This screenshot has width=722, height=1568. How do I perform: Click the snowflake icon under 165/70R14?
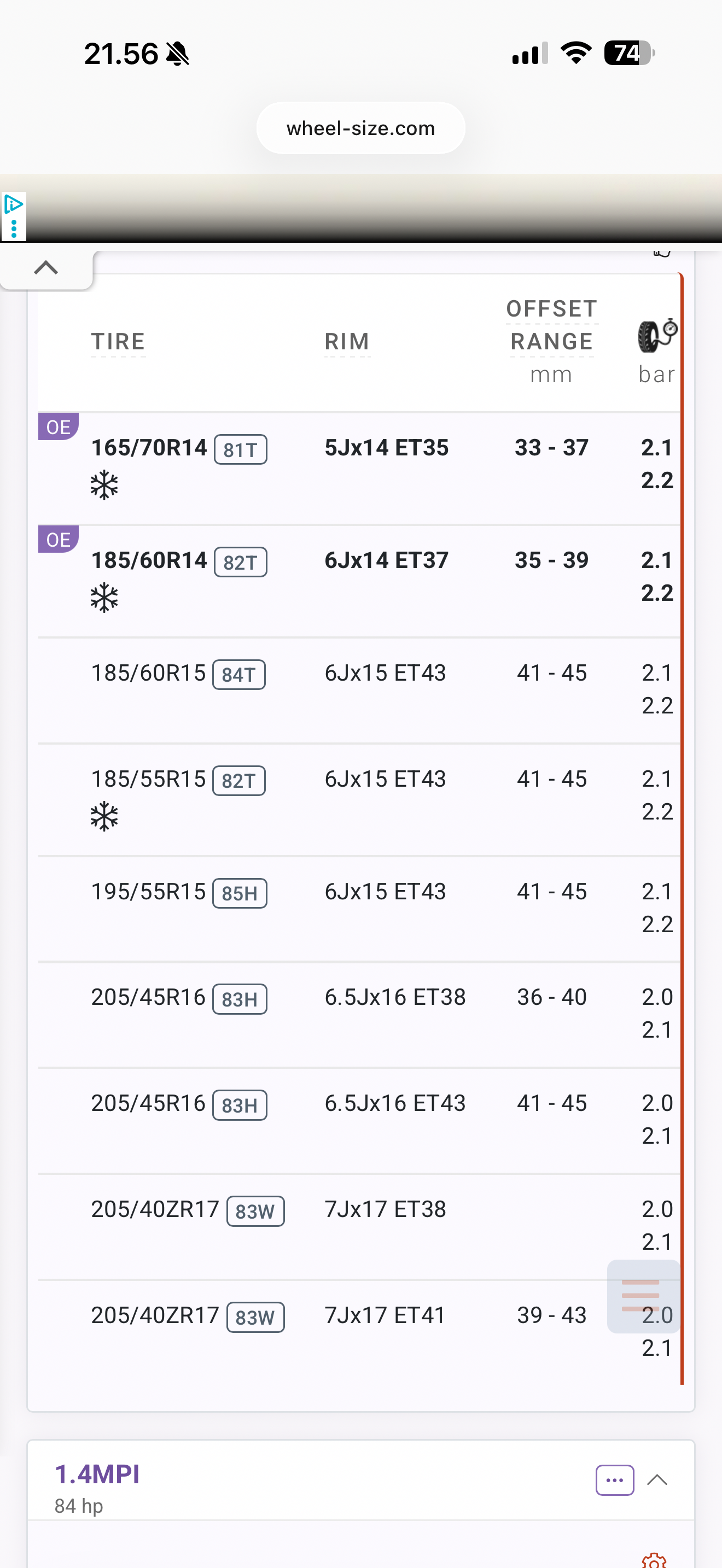tap(104, 485)
